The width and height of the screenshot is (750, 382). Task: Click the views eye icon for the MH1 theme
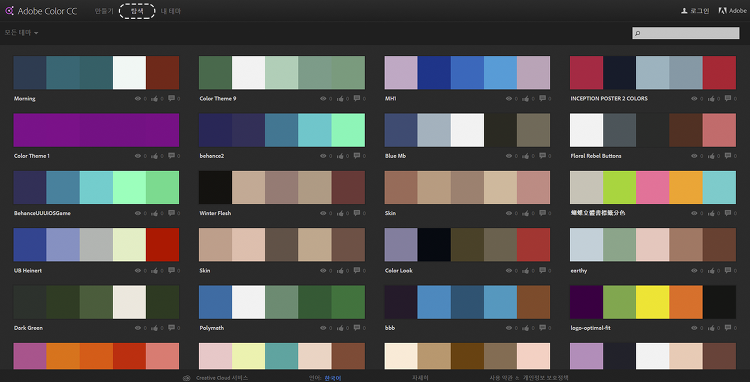pyautogui.click(x=509, y=98)
